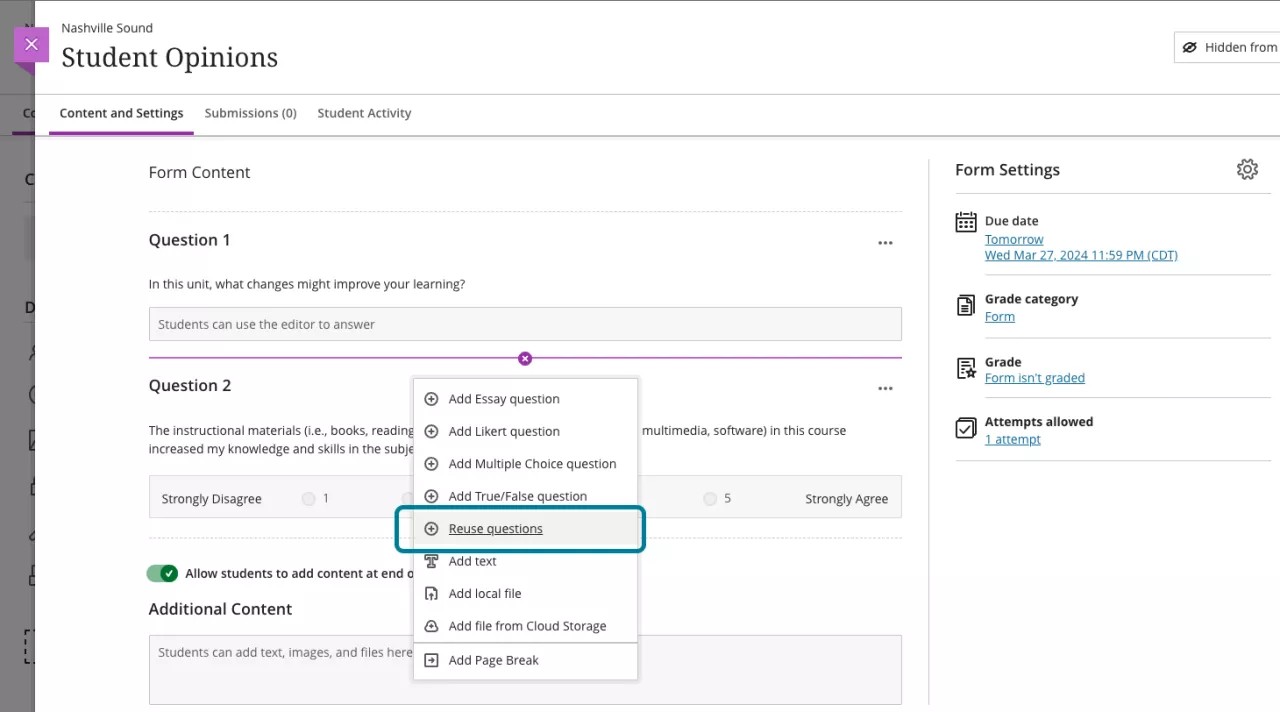Image resolution: width=1280 pixels, height=712 pixels.
Task: Switch to the Submissions tab
Action: tap(250, 113)
